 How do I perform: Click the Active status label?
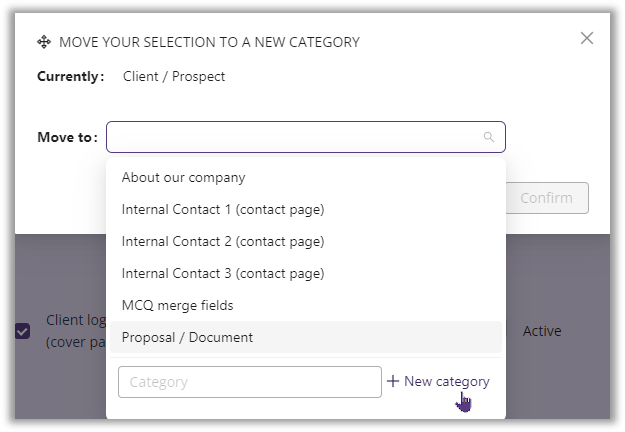(542, 331)
